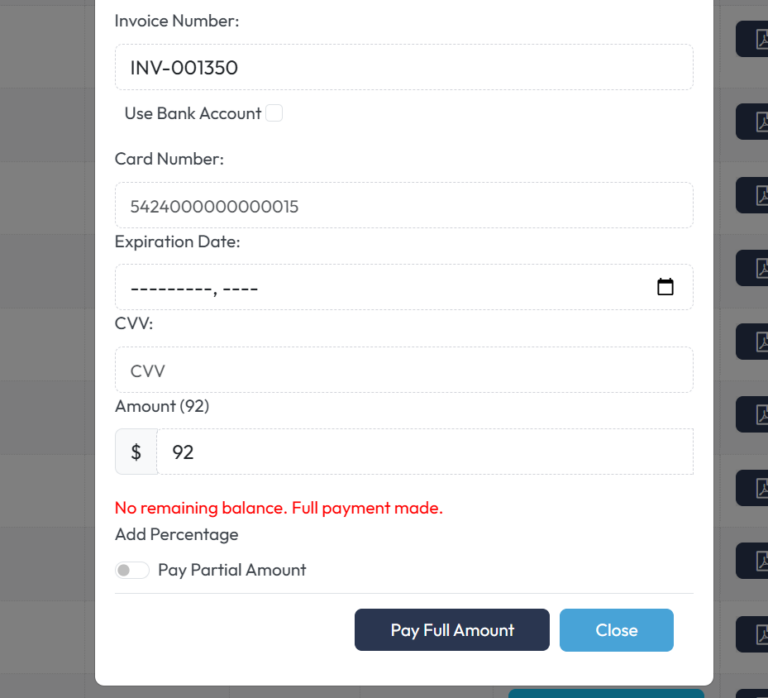768x698 pixels.
Task: Click the PDF icon beside the red balance message
Action: [x=753, y=488]
